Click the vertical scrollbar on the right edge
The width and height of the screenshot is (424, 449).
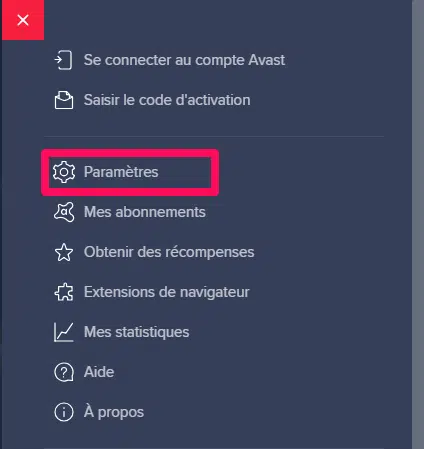tap(418, 224)
